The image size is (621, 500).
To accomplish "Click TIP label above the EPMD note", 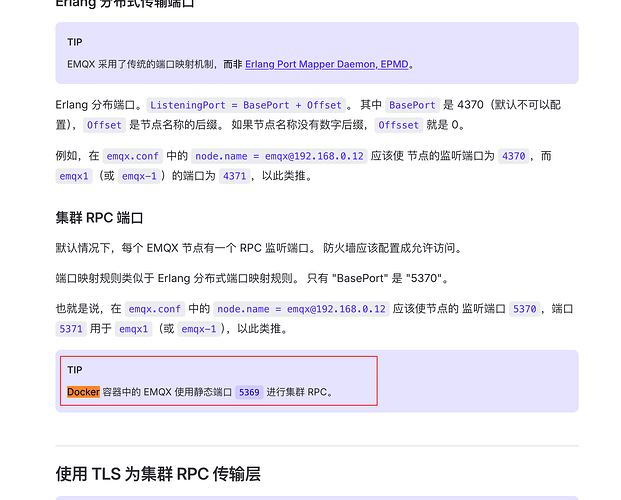I will pyautogui.click(x=75, y=42).
